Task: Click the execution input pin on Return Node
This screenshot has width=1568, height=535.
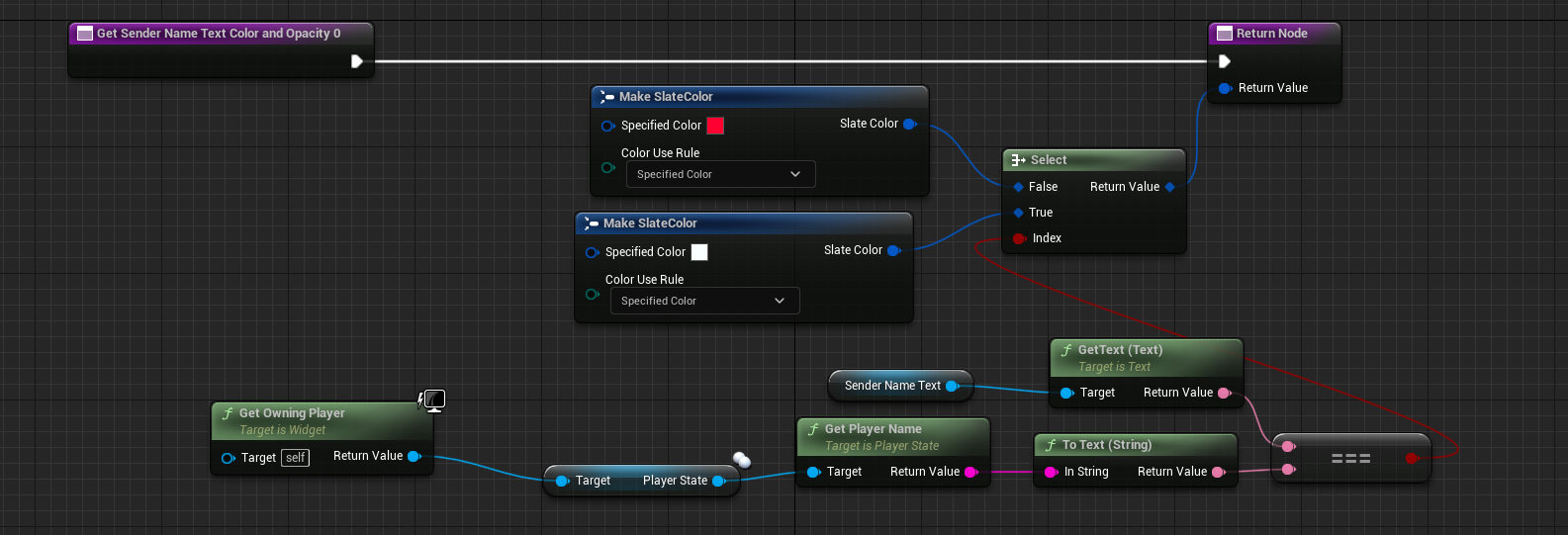Action: tap(1224, 61)
